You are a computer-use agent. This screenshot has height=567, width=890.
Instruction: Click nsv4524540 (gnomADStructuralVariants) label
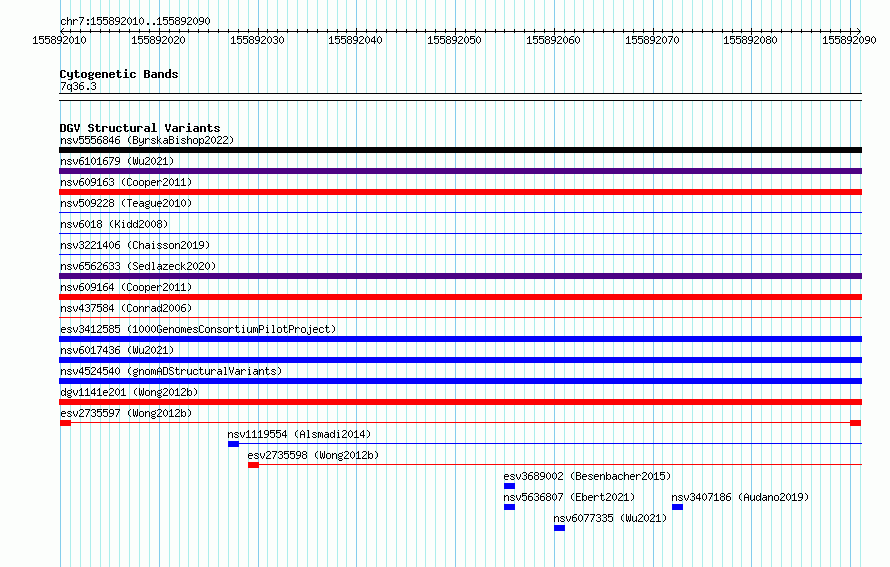(x=171, y=371)
